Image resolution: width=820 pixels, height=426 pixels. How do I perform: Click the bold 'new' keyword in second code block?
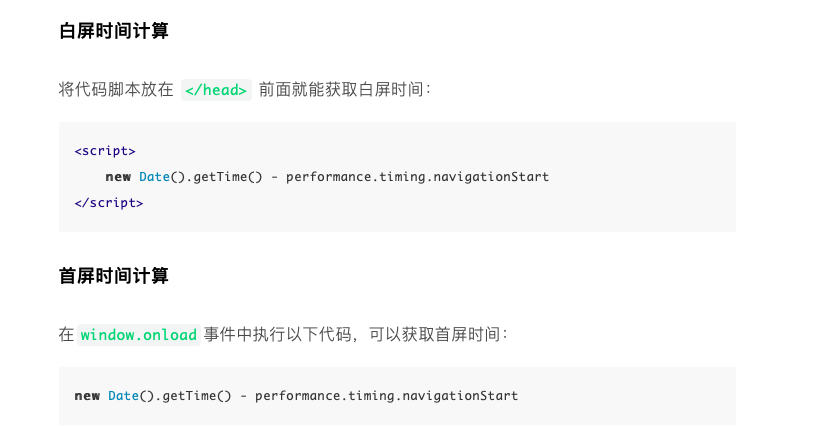tap(87, 396)
